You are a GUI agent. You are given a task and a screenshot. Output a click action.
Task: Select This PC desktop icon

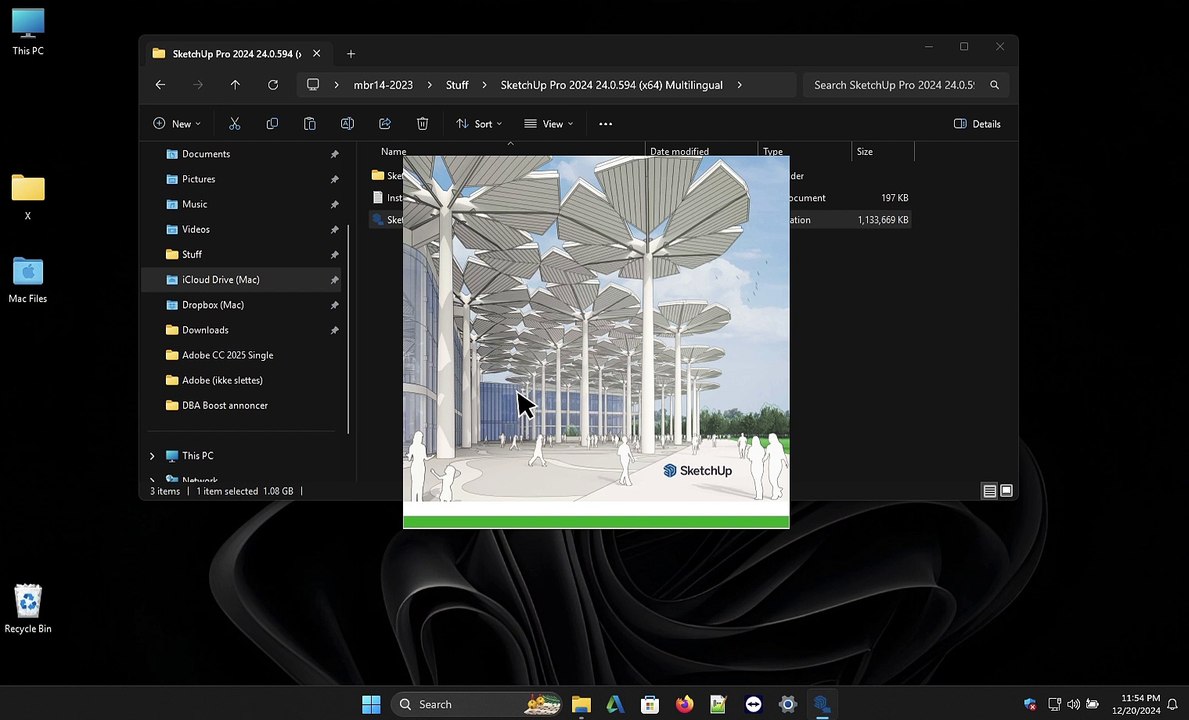coord(28,32)
